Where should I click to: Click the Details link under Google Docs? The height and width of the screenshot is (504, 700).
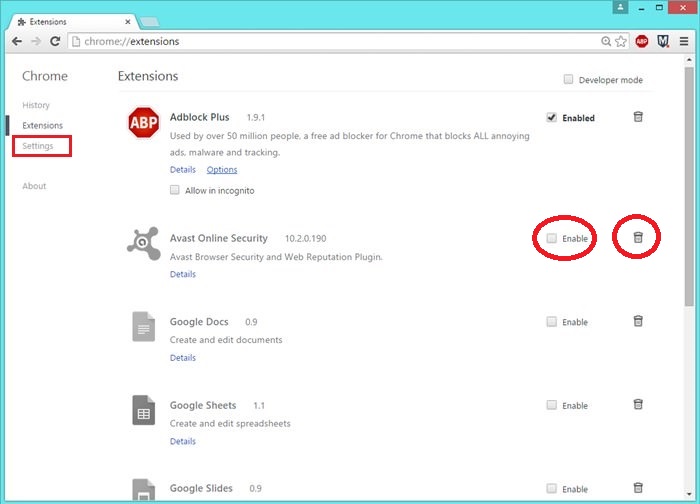tap(183, 357)
